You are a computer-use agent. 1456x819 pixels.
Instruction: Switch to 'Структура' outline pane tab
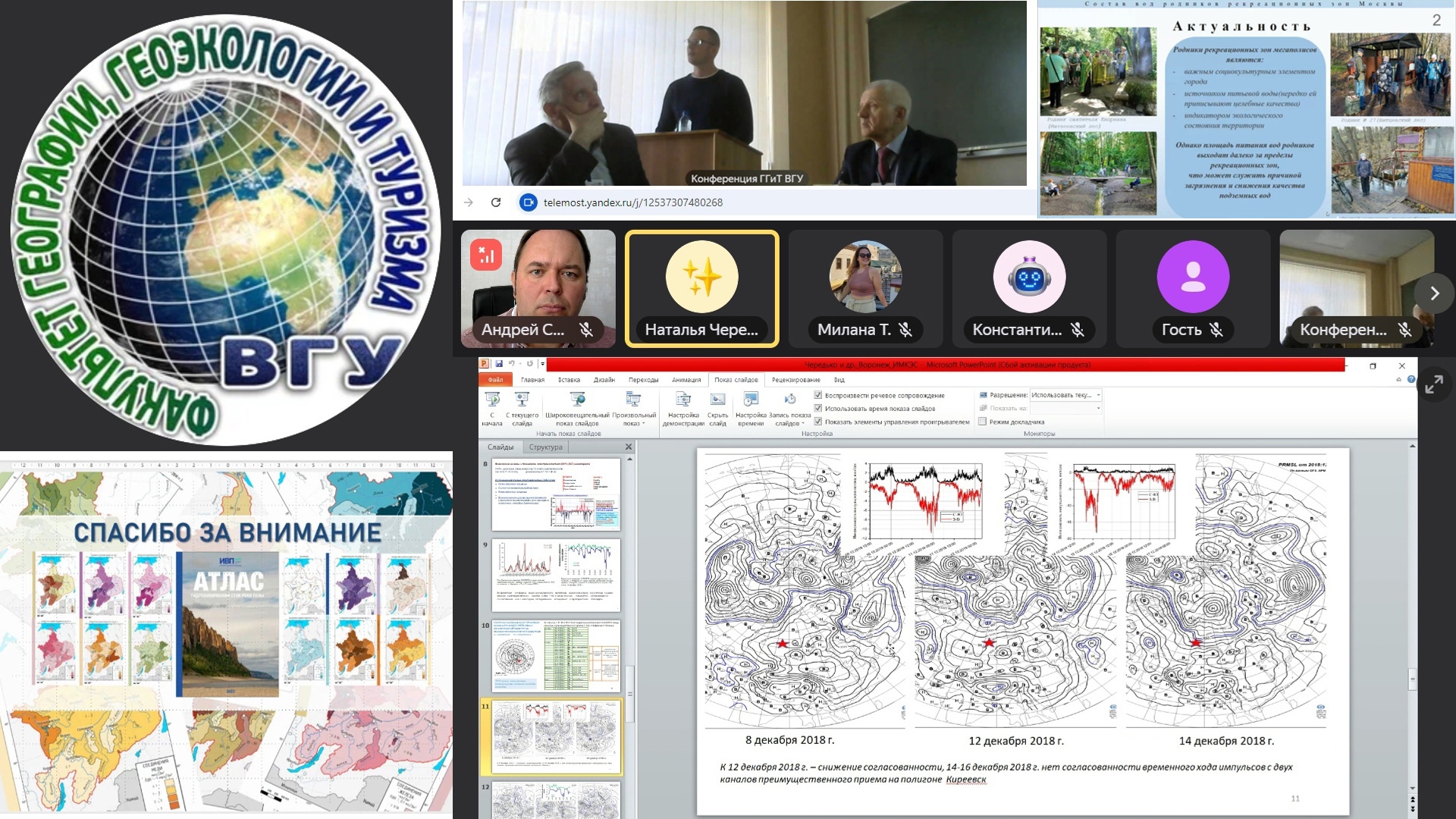[545, 447]
